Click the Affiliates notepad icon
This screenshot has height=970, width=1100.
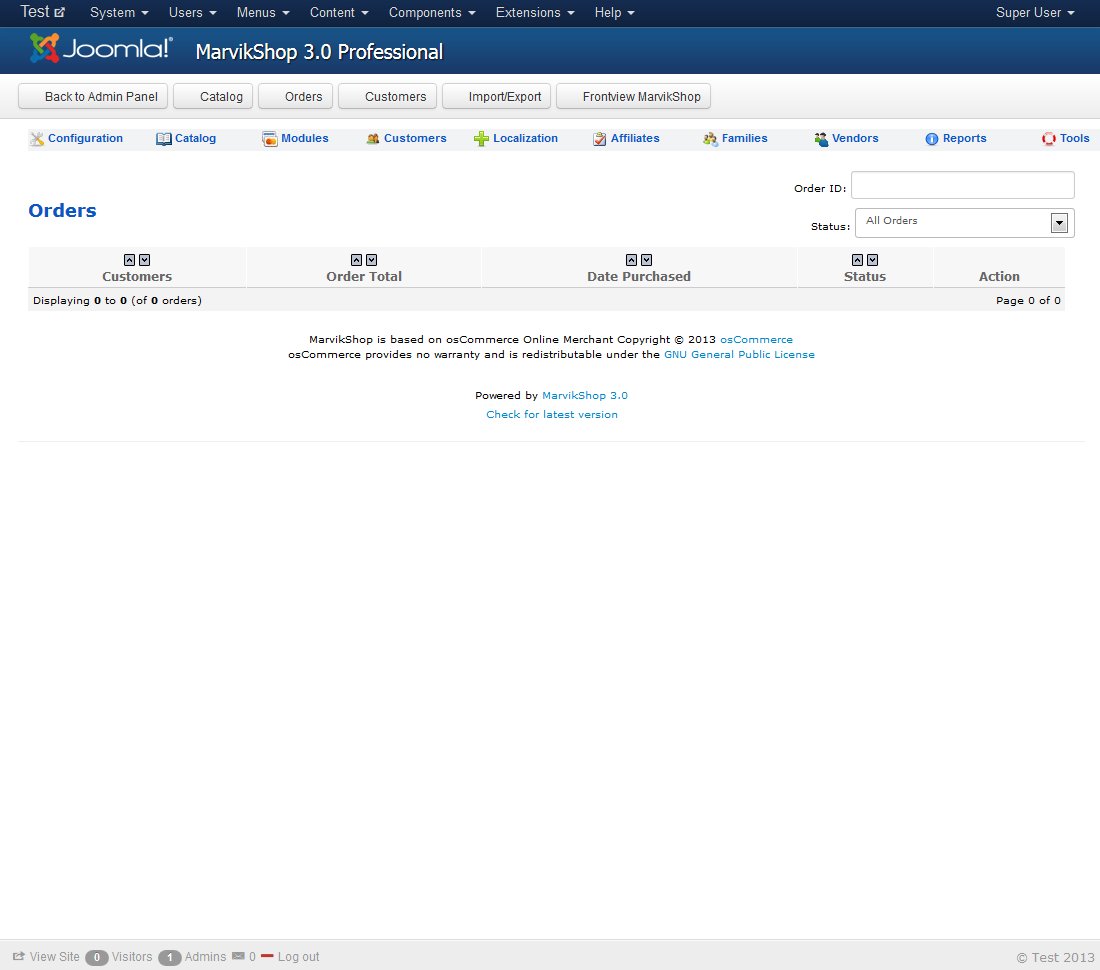599,139
